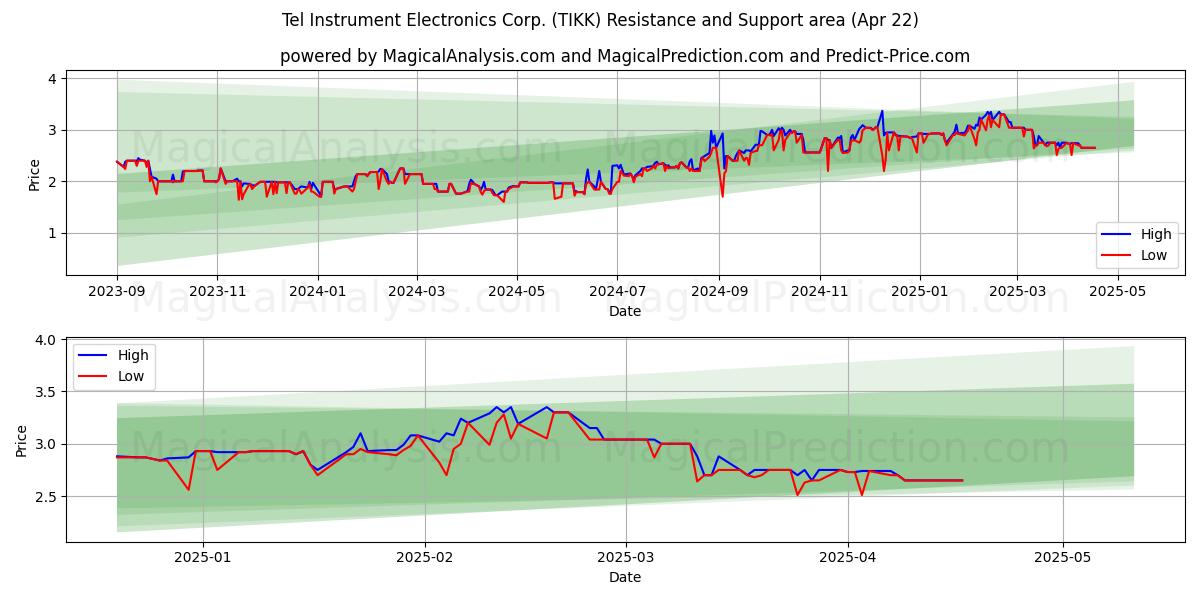1200x600 pixels.
Task: Click the '2024-01' x-axis label
Action: pos(318,292)
